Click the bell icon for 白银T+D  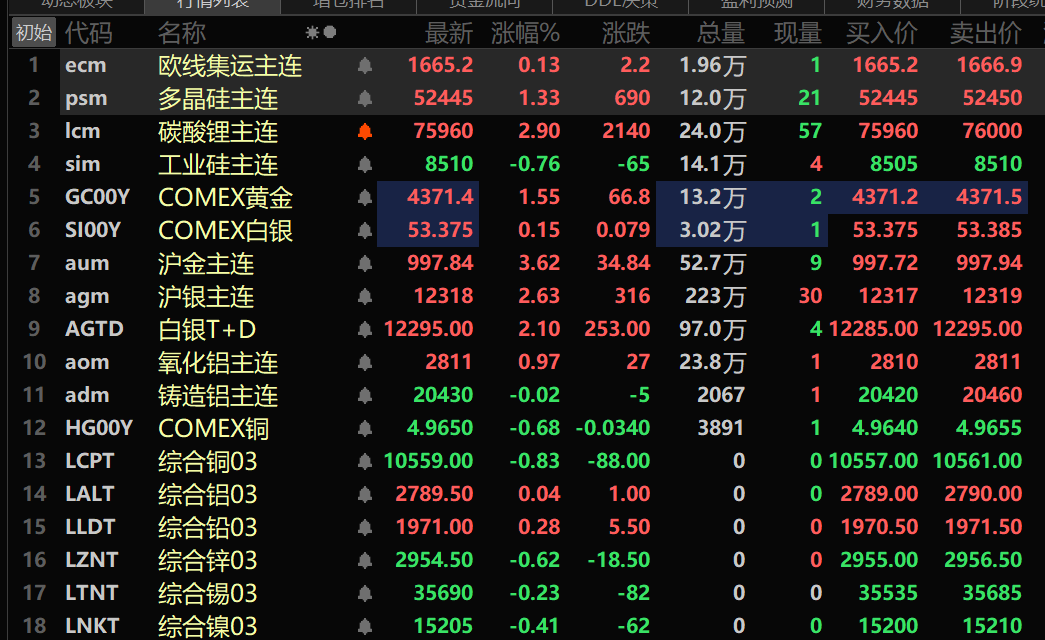pyautogui.click(x=365, y=329)
